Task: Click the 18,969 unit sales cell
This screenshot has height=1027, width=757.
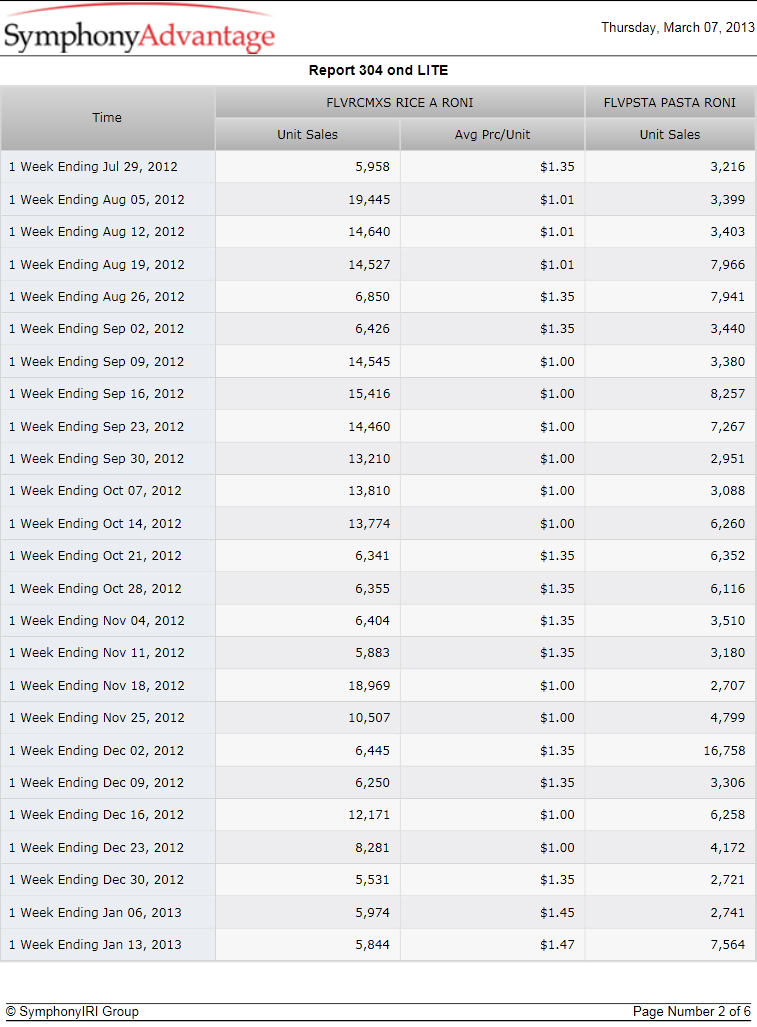Action: pyautogui.click(x=307, y=686)
